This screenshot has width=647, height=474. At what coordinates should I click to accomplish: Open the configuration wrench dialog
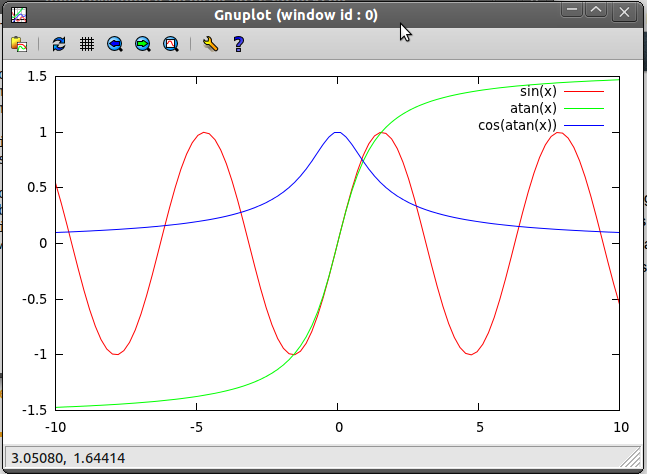[x=210, y=44]
